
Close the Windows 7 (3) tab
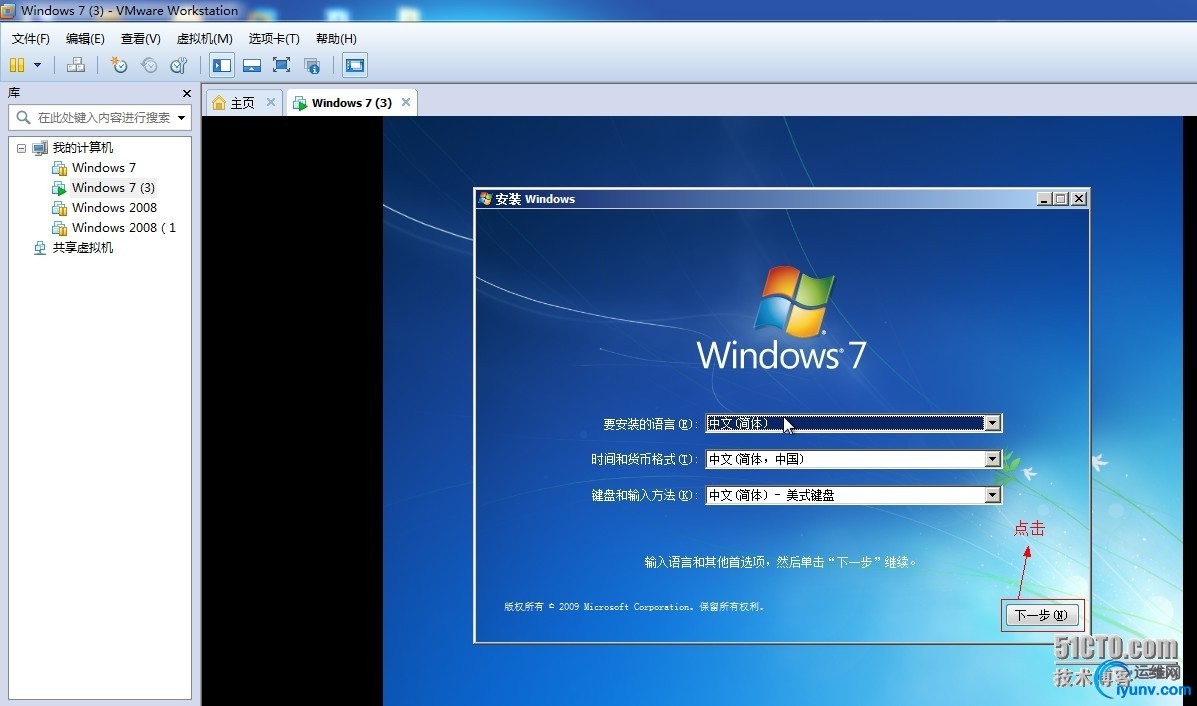pos(406,102)
